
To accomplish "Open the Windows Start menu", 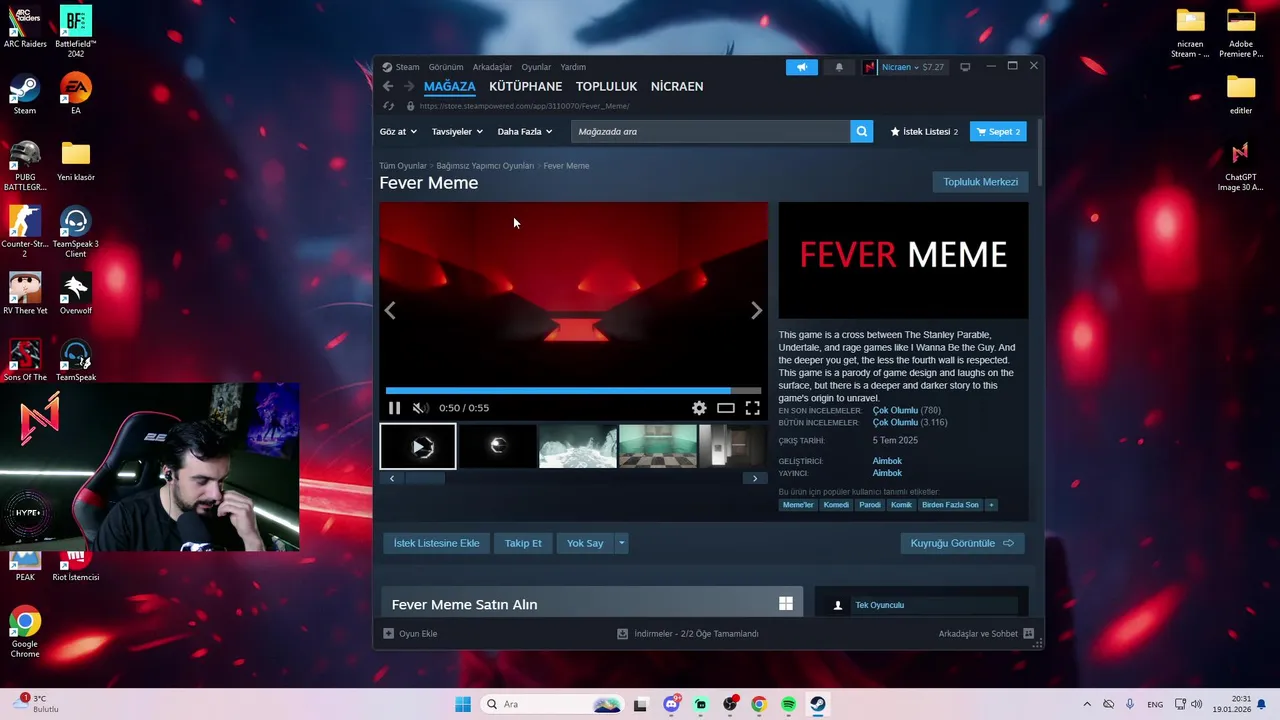I will coord(463,704).
